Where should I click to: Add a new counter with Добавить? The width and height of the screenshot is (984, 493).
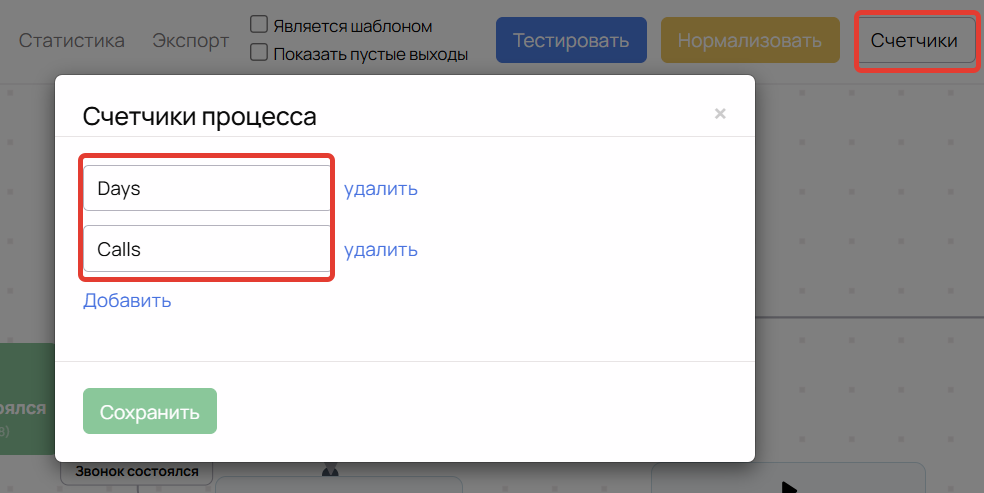point(127,301)
